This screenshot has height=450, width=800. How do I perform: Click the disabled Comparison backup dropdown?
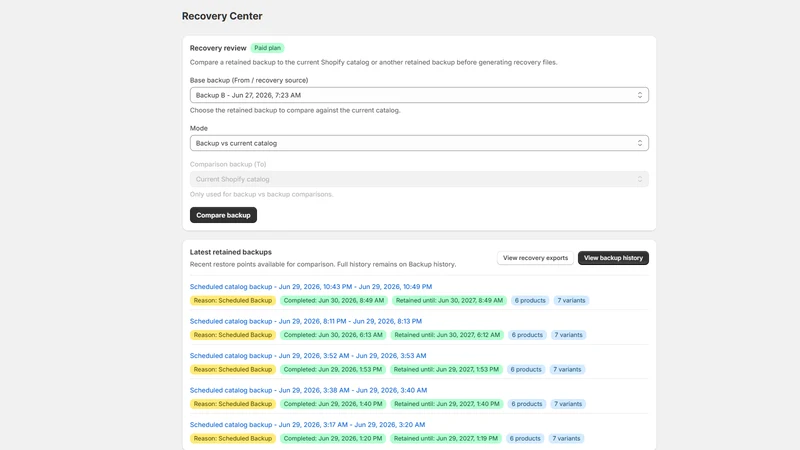coord(419,179)
